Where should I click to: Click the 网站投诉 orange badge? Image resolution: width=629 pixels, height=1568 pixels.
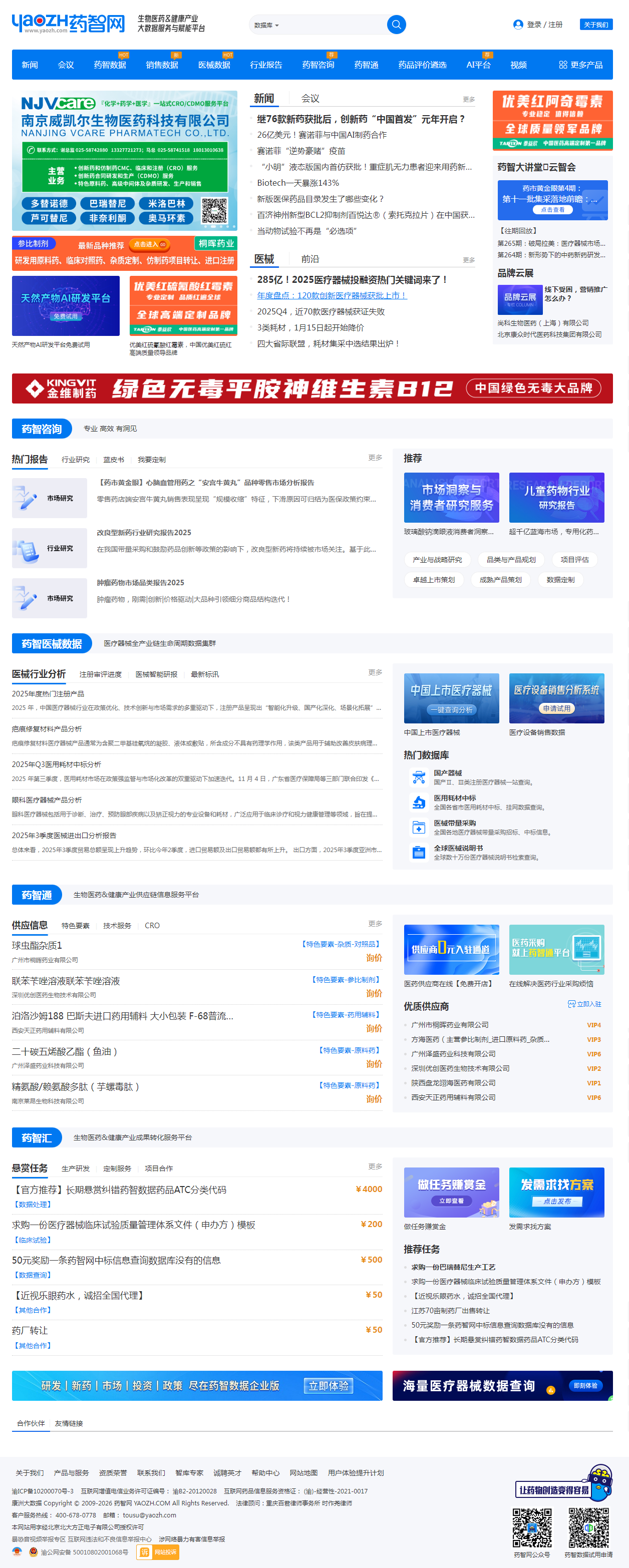[x=158, y=1551]
